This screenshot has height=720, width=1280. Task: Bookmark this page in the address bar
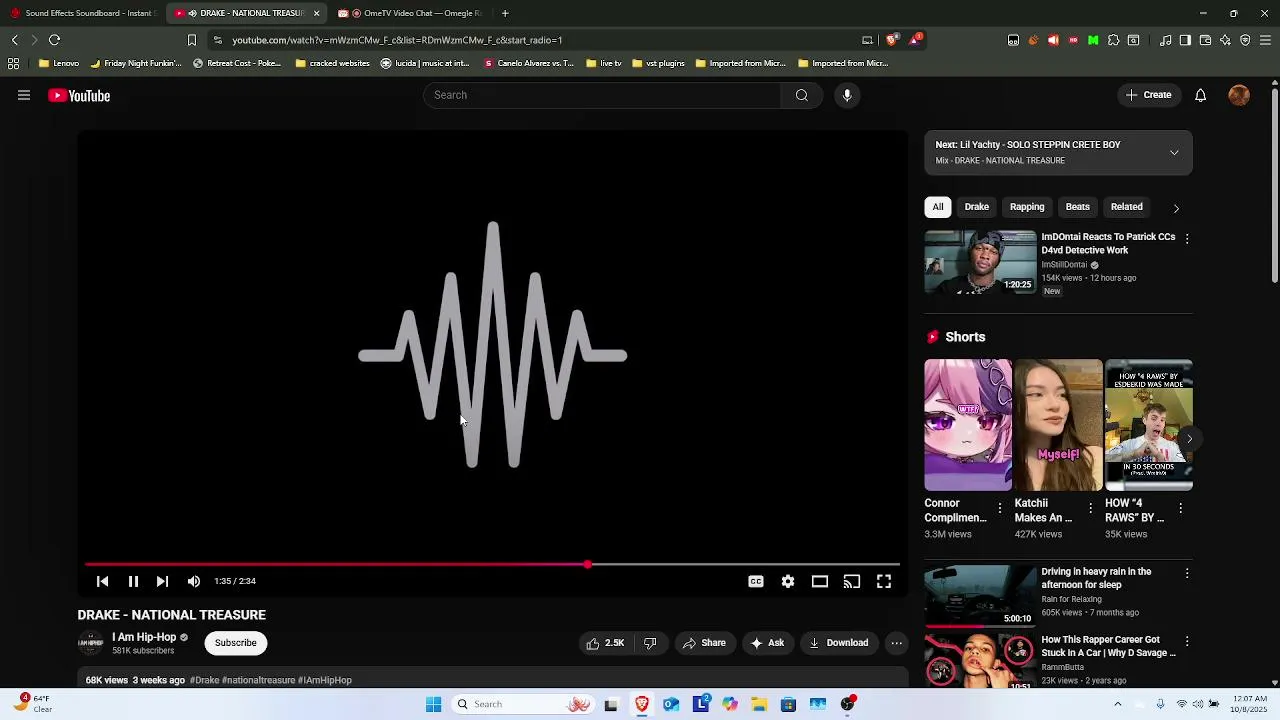[x=192, y=40]
